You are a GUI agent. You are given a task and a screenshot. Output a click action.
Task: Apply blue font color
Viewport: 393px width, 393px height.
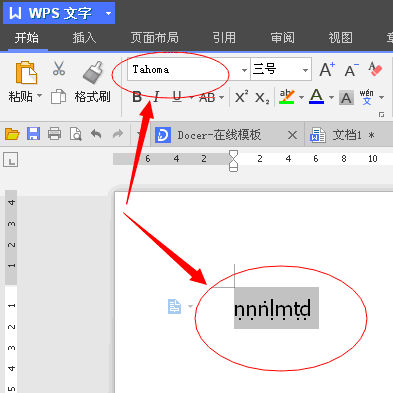pos(317,97)
